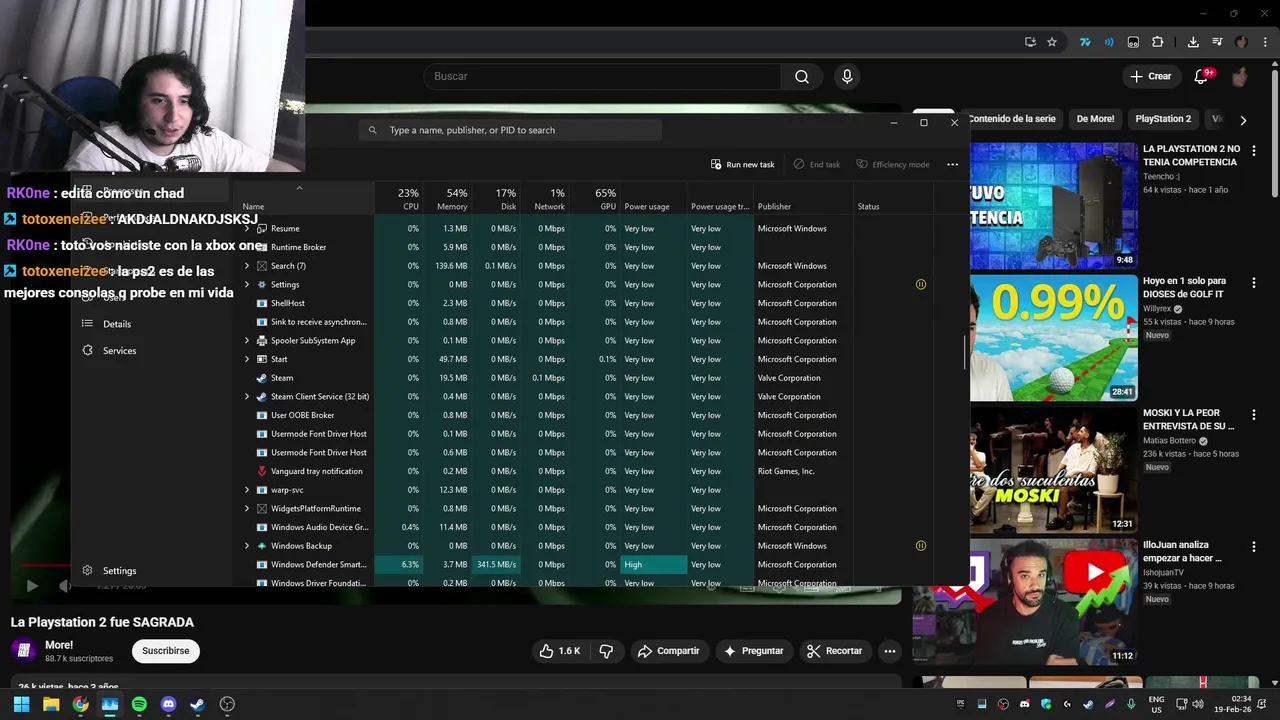This screenshot has width=1280, height=720.
Task: Open options for PLAYSTATION 2 NO TENIA video
Action: click(x=1253, y=151)
